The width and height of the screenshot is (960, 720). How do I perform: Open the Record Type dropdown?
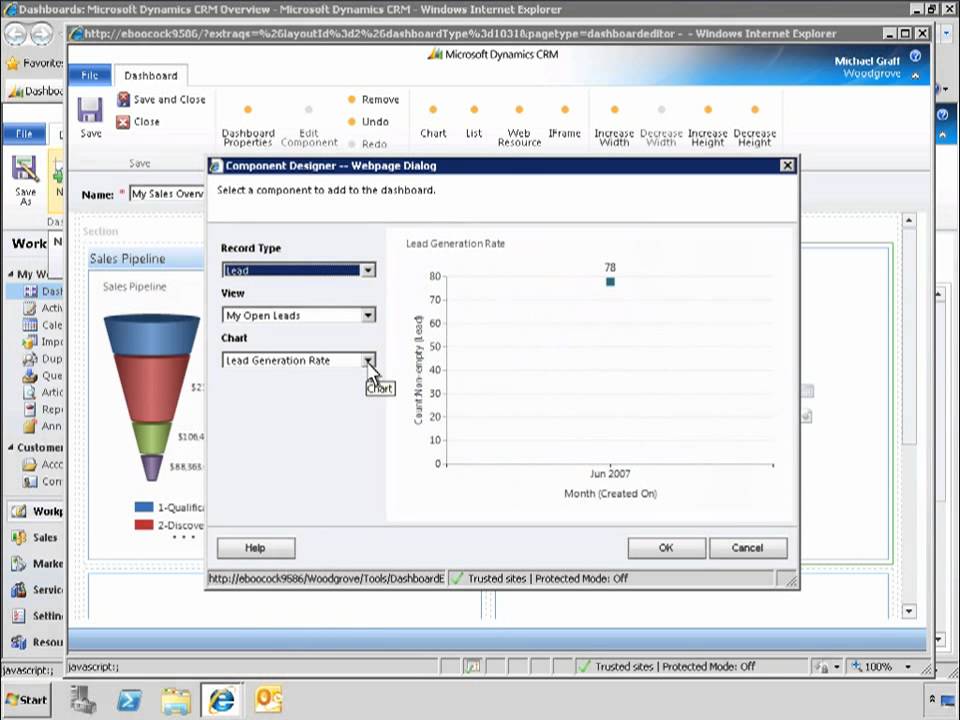368,270
